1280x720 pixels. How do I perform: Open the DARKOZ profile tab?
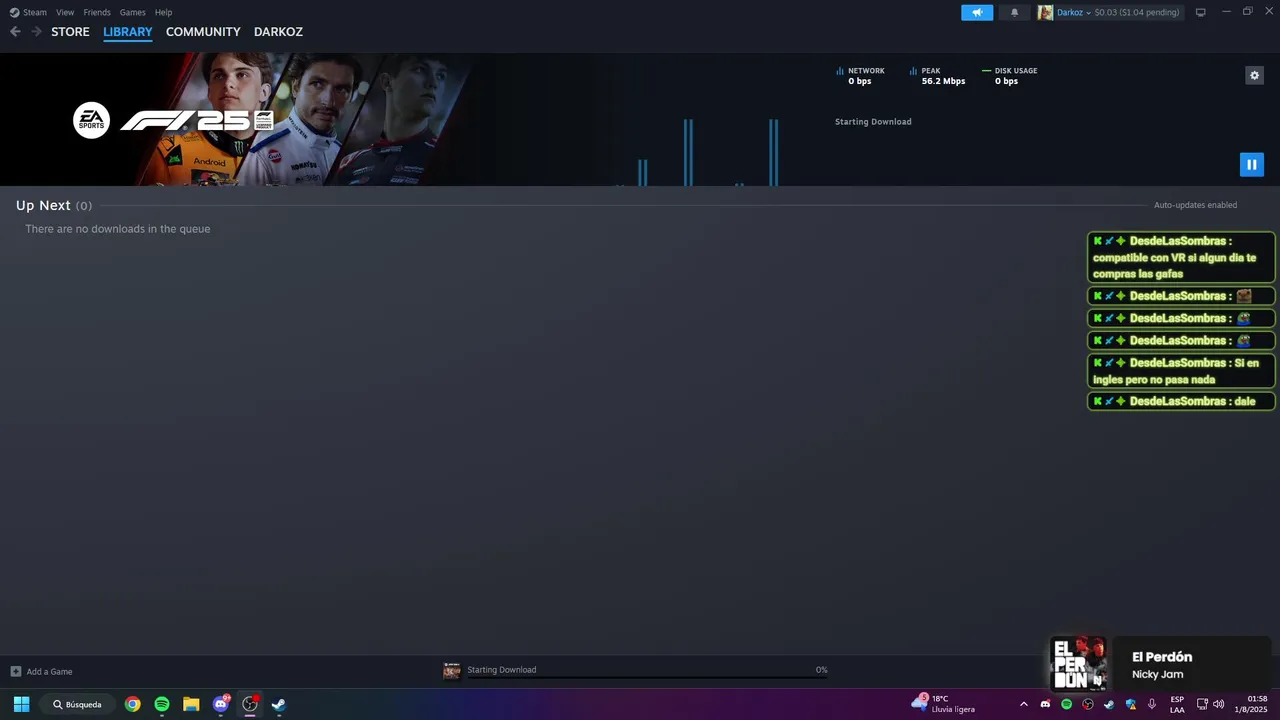tap(278, 31)
